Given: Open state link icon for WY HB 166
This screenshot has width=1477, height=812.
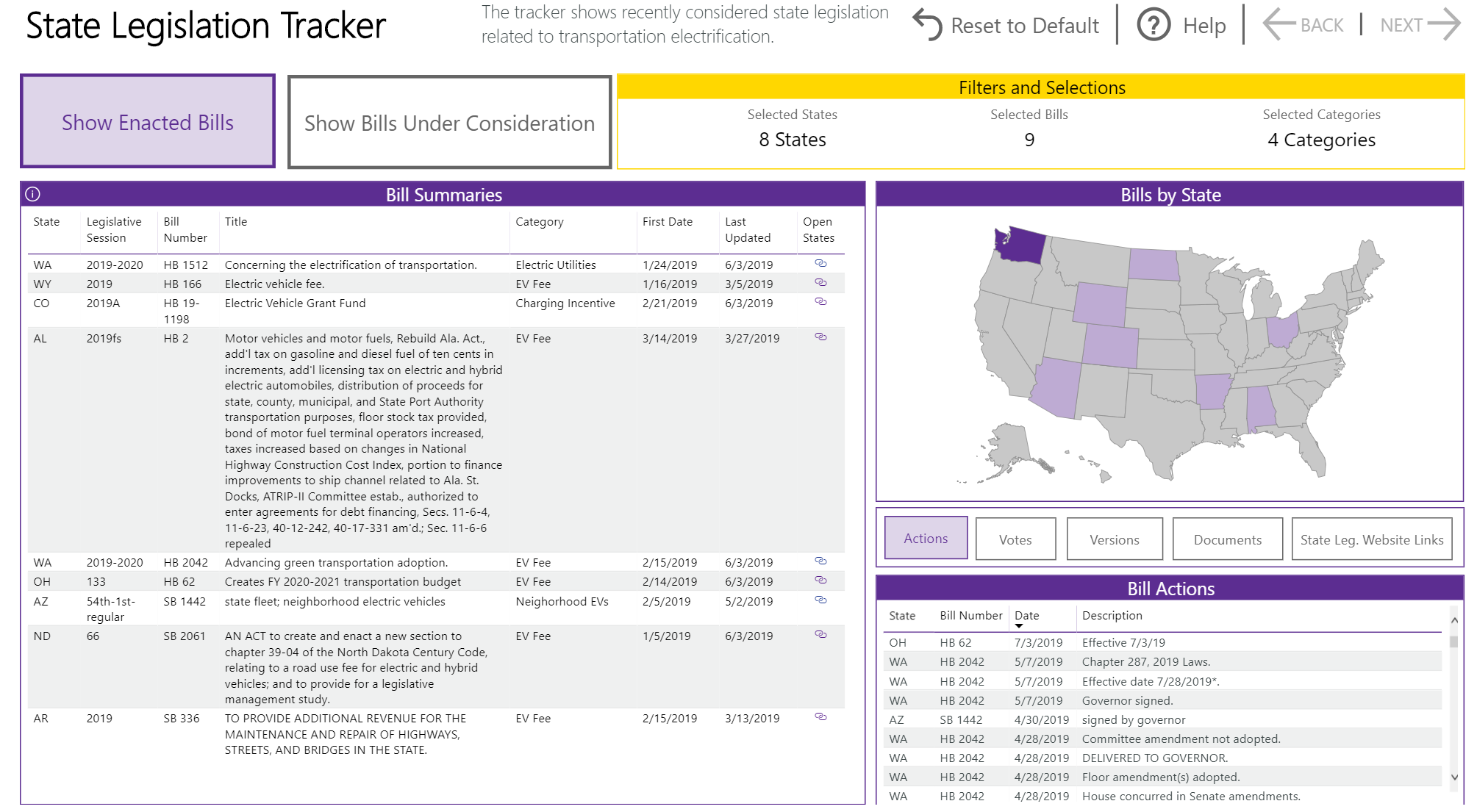Looking at the screenshot, I should tap(820, 283).
